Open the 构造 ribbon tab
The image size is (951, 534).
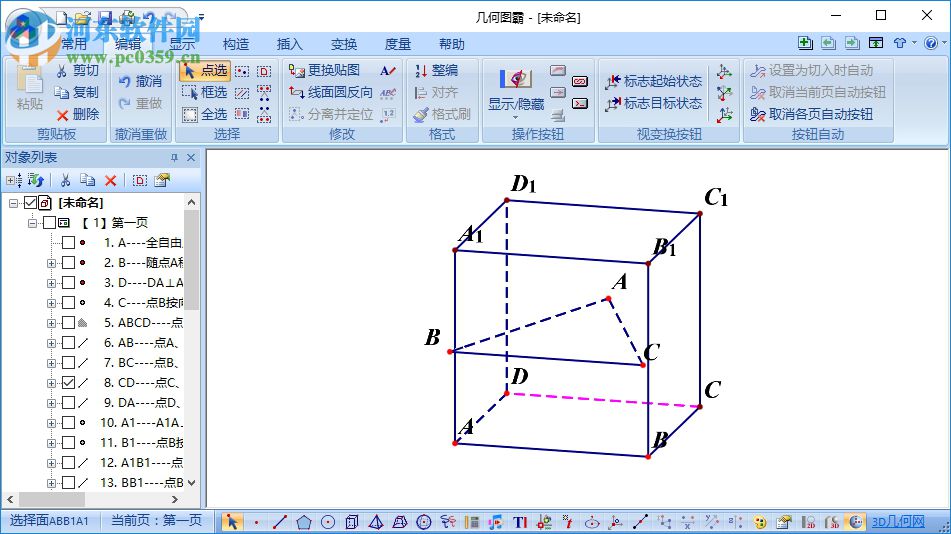[x=236, y=44]
